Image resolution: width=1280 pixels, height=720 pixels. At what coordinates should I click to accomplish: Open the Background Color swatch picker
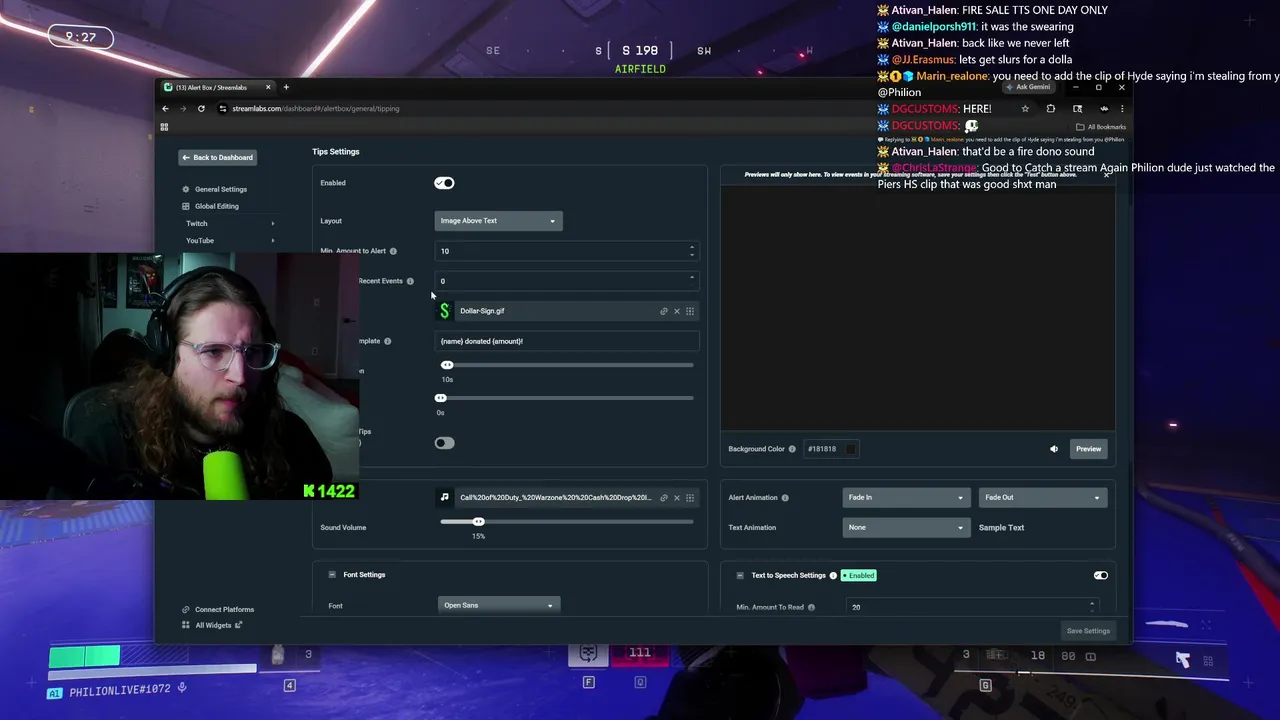coord(851,449)
